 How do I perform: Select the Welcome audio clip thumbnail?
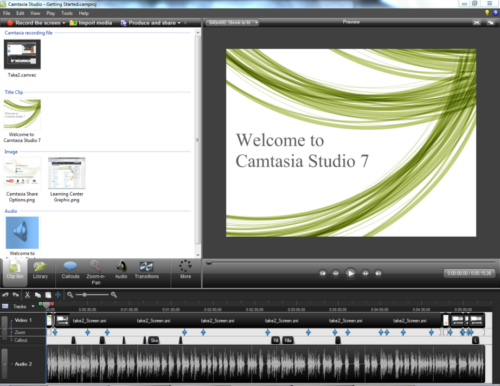[22, 233]
